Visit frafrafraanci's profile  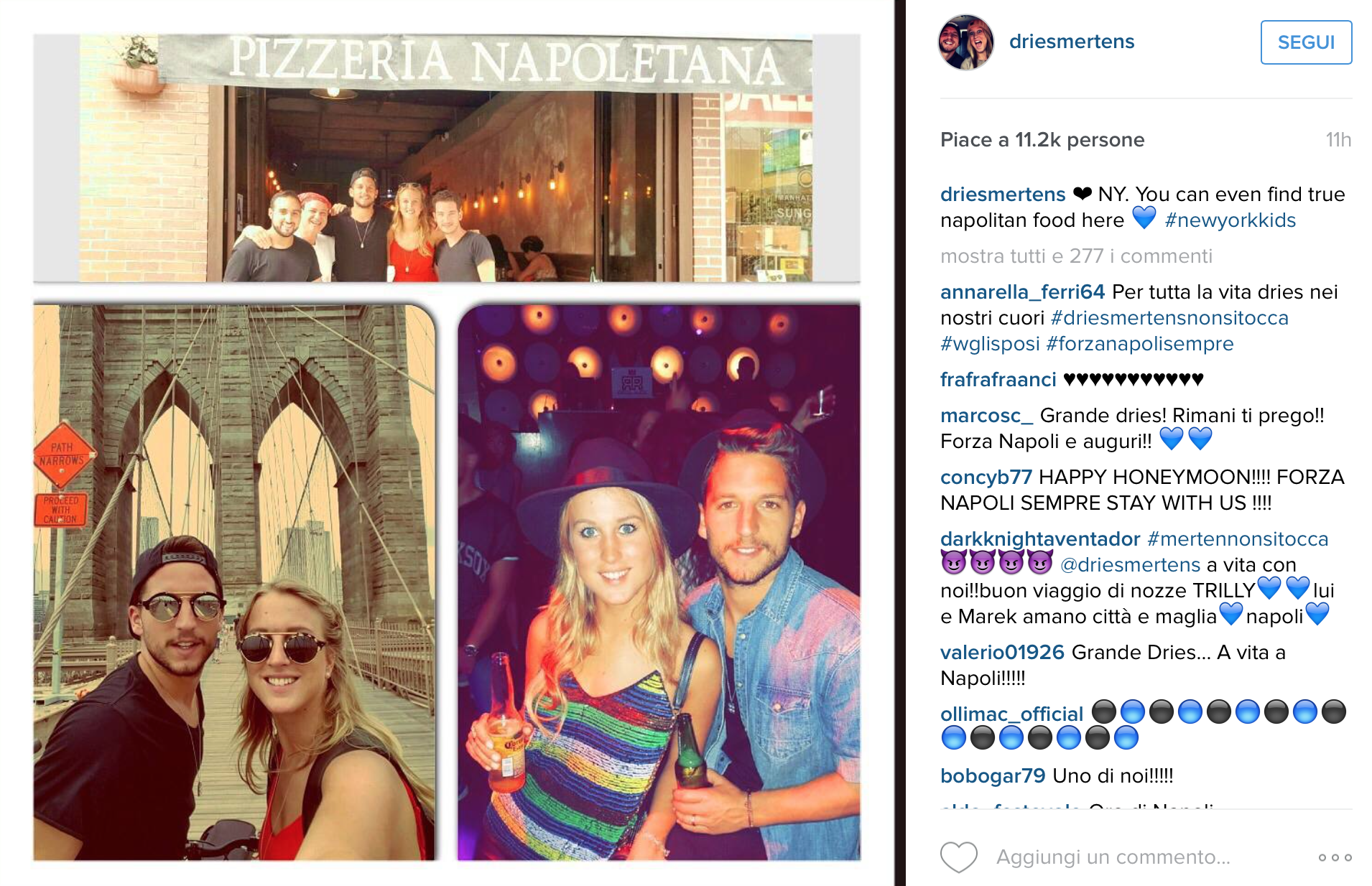(x=998, y=380)
